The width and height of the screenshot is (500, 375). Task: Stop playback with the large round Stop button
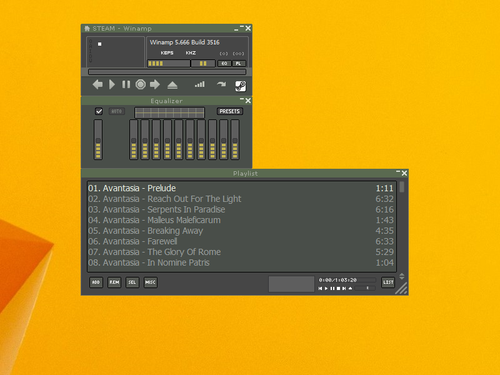pos(141,85)
